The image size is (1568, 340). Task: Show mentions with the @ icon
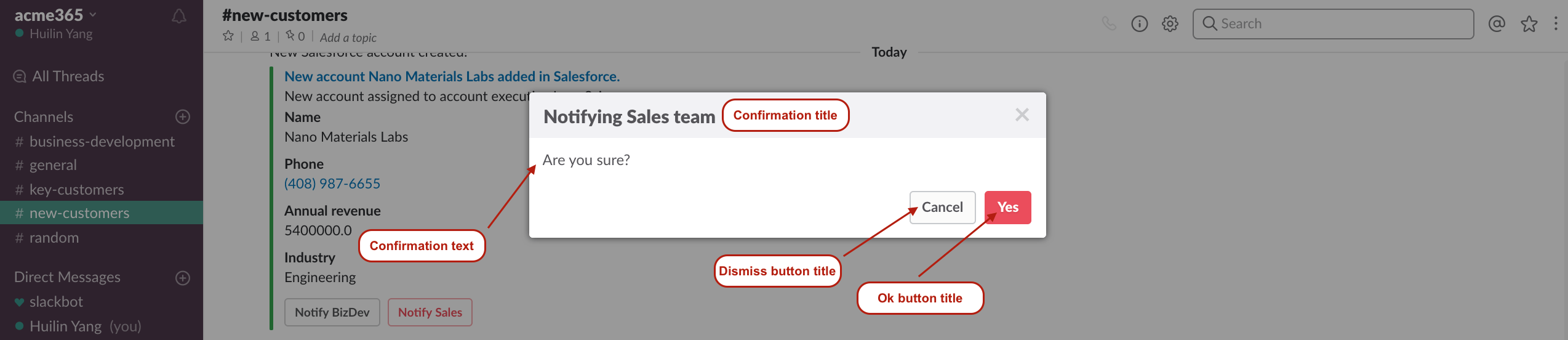pos(1497,23)
